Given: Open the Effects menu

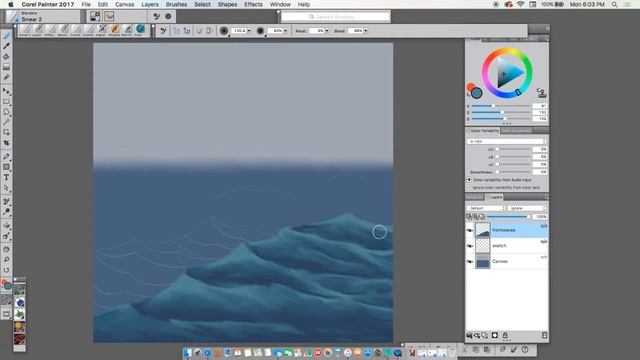Looking at the screenshot, I should (x=253, y=4).
